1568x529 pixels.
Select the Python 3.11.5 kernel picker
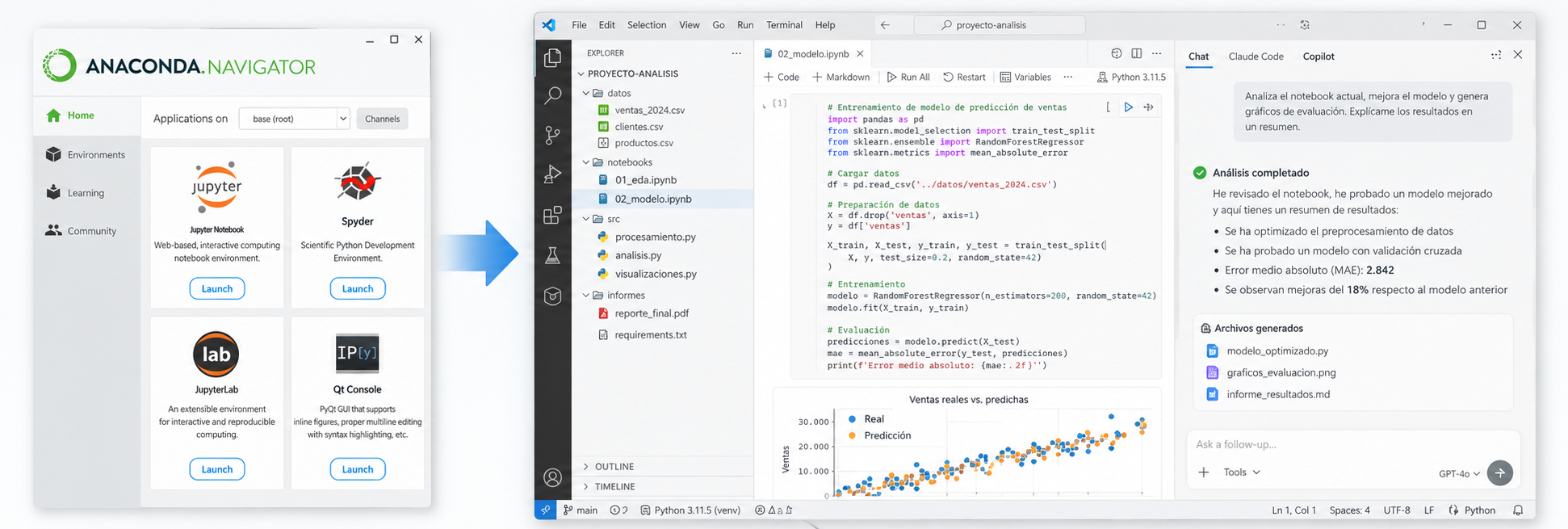click(1131, 78)
